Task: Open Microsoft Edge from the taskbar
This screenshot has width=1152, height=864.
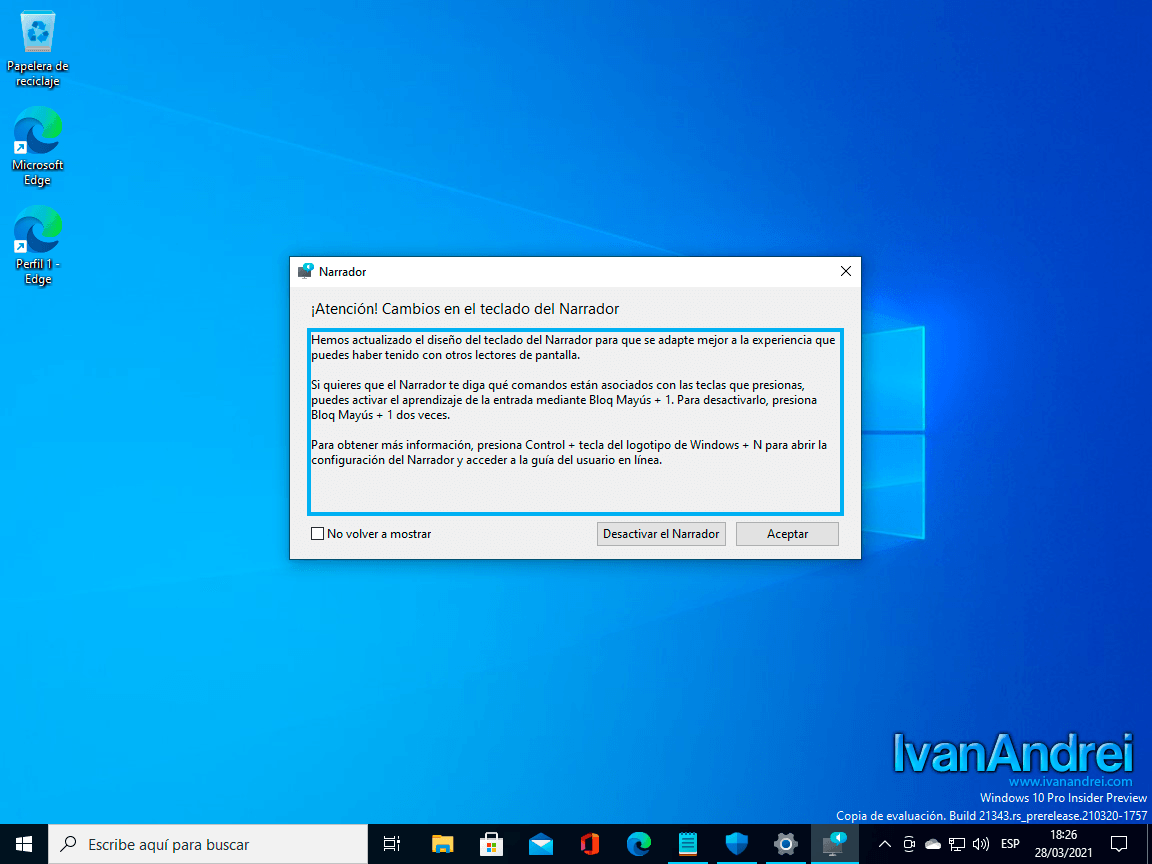Action: pos(639,844)
